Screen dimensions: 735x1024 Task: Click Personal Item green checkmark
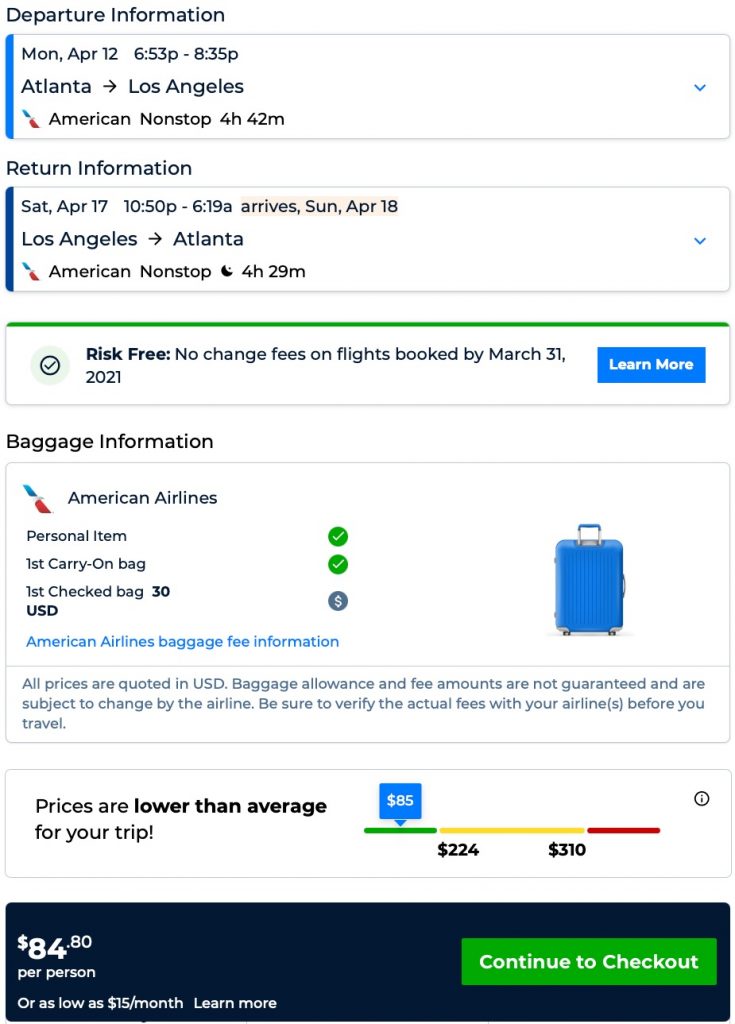[x=338, y=536]
